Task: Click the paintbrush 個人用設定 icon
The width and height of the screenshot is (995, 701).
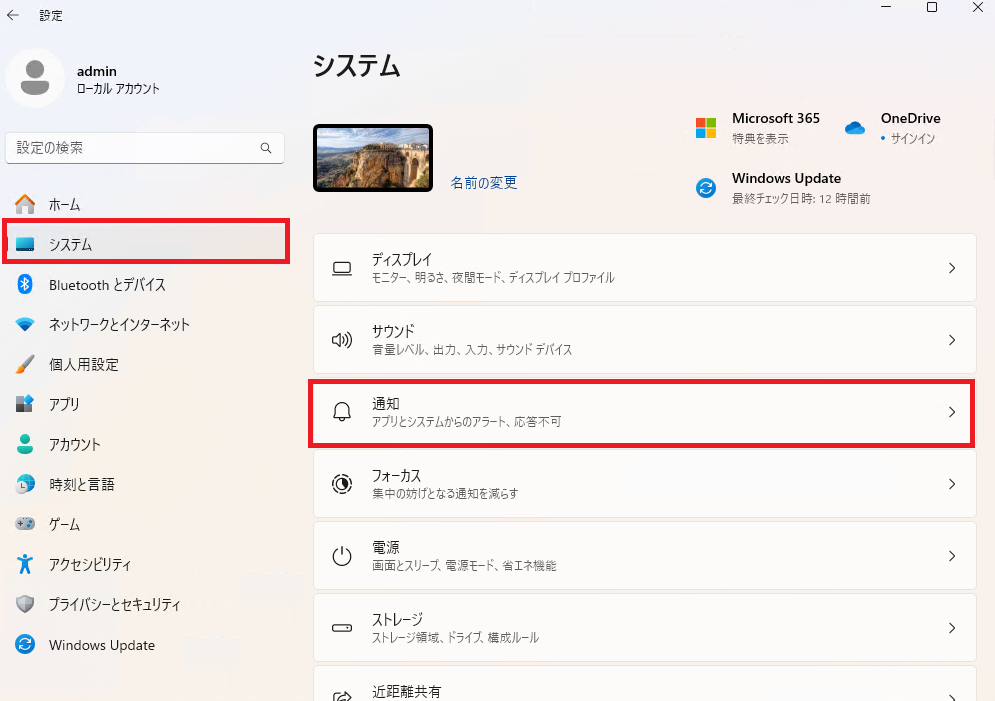Action: (x=25, y=364)
